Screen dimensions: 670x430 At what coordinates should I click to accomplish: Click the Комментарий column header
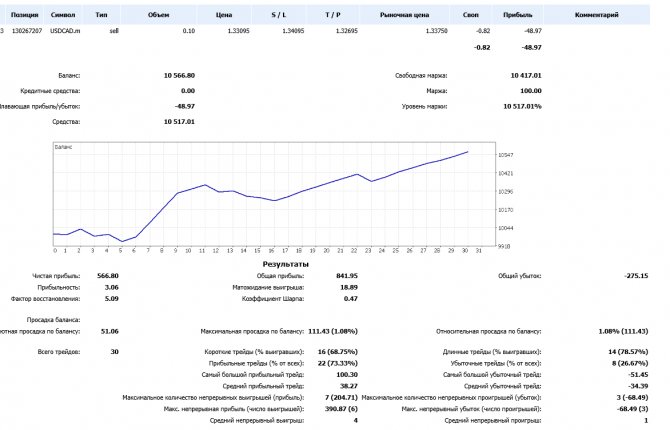pos(597,15)
